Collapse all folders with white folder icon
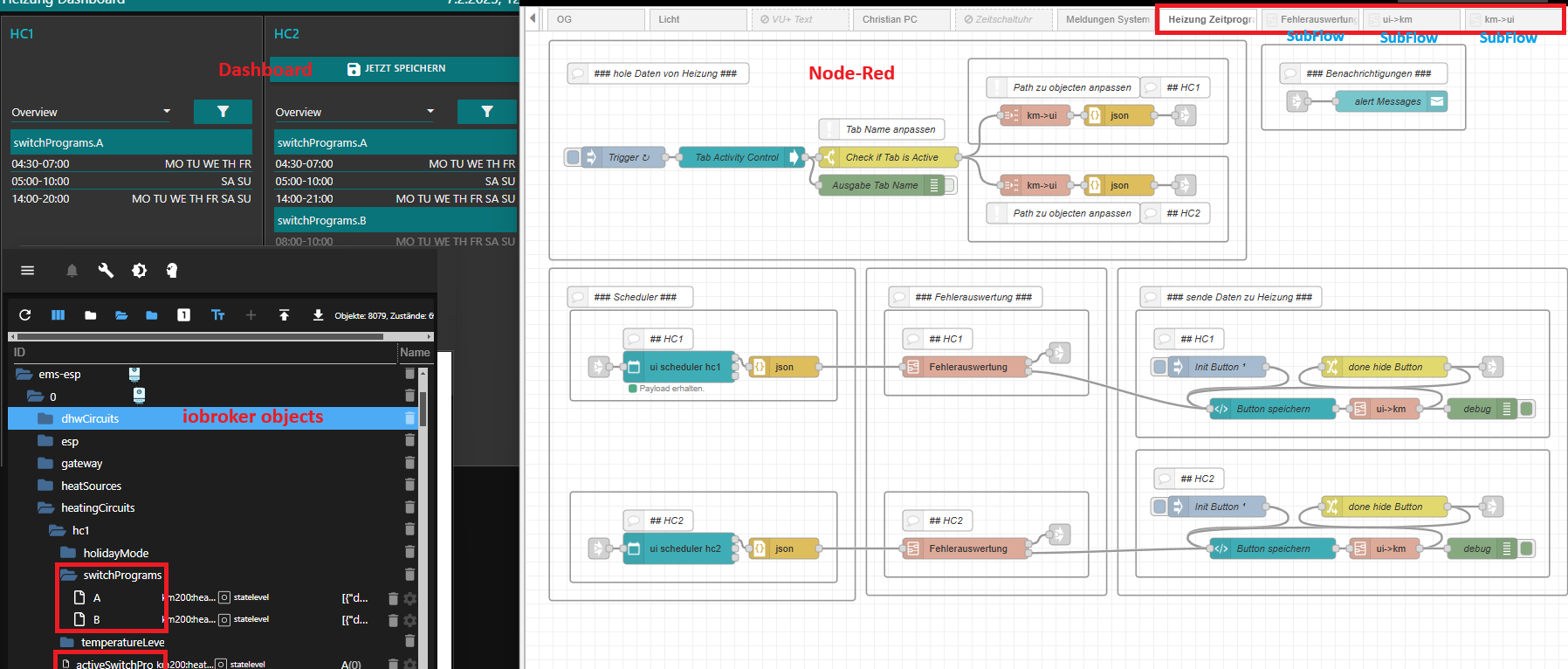Screen dimensions: 1568x669 pos(91,315)
